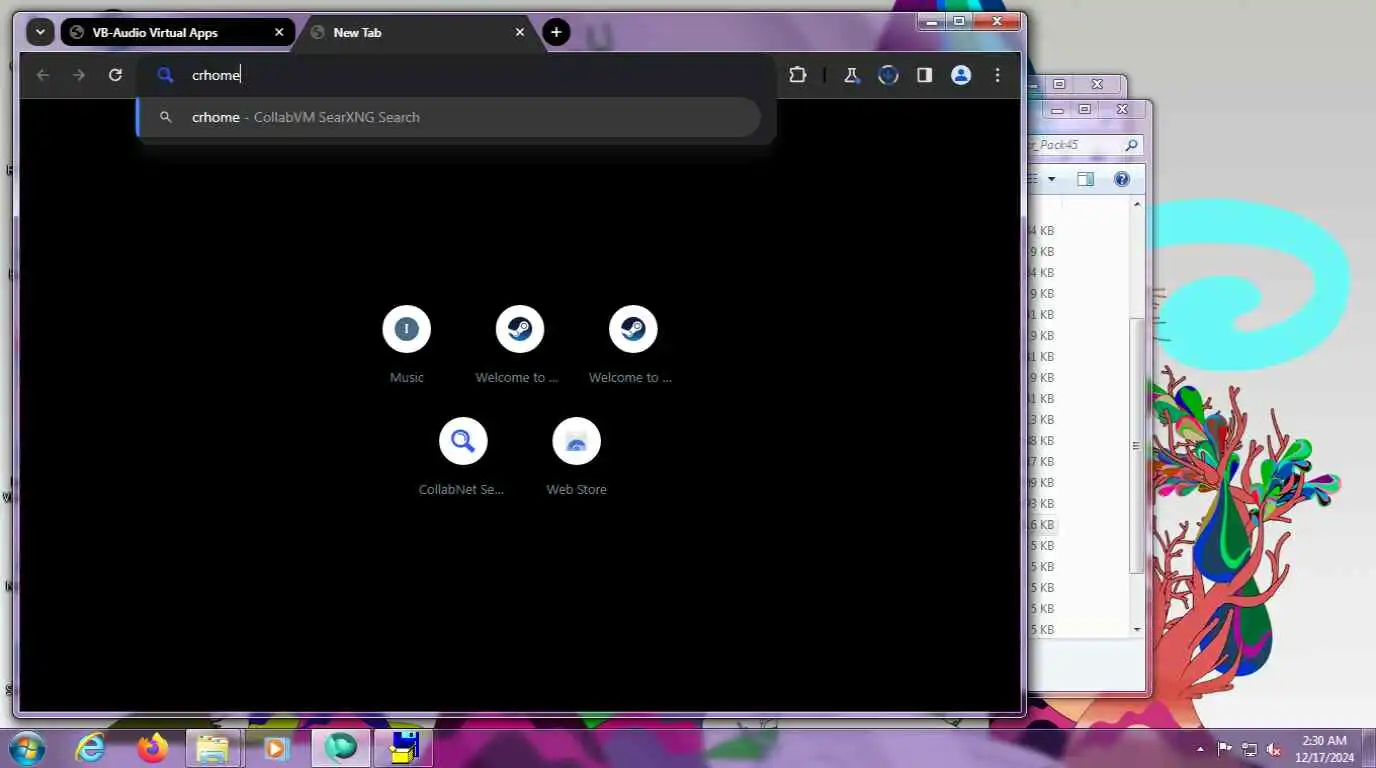Click the muted volume tray icon
This screenshot has height=768, width=1376.
[x=1274, y=749]
